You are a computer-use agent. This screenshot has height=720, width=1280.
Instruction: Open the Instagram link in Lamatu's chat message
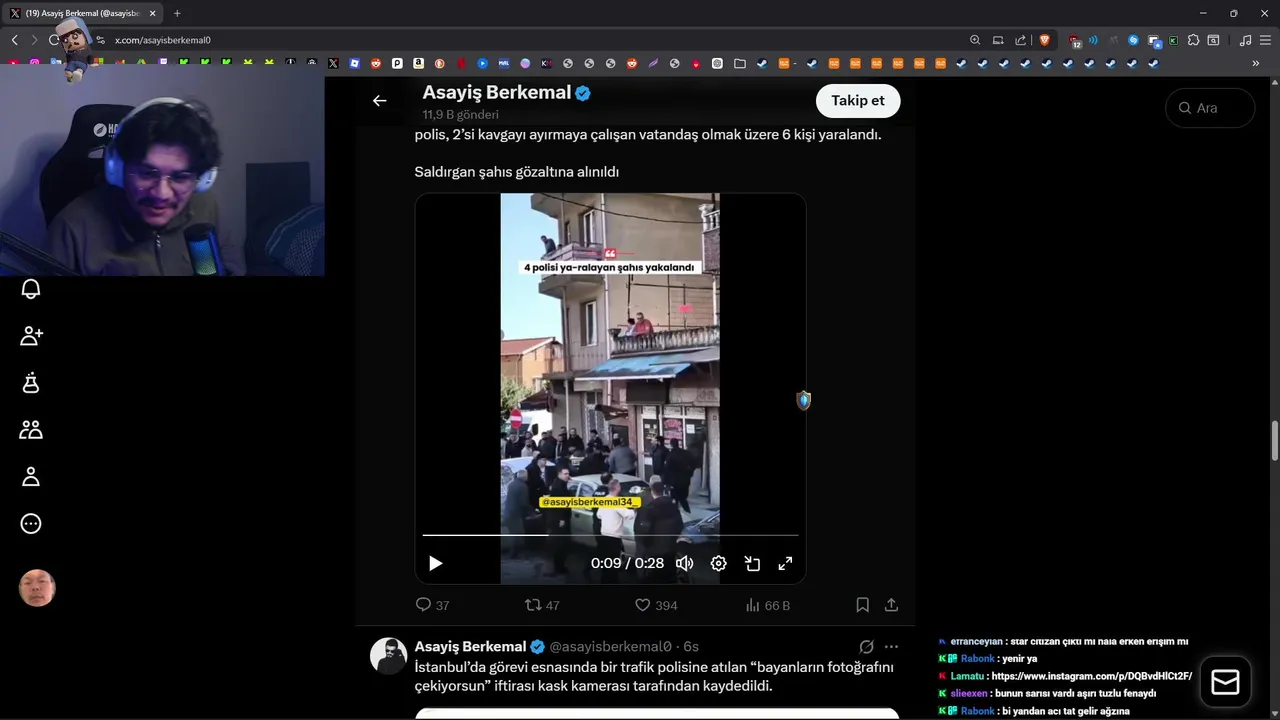[x=1092, y=676]
